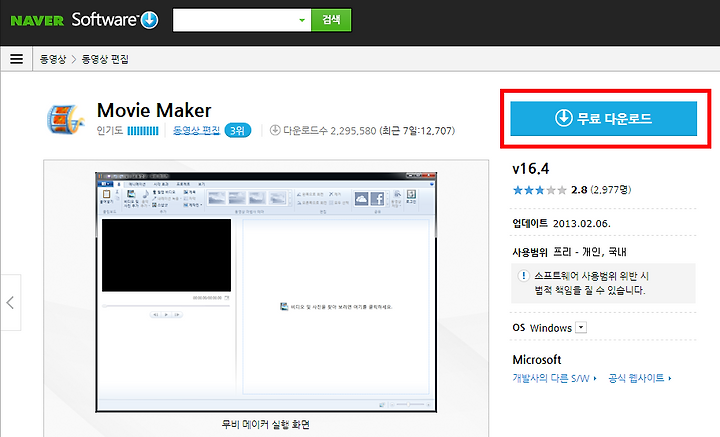Open the Movie Maker screenshot thumbnail
Viewport: 720px width, 437px height.
[266, 292]
